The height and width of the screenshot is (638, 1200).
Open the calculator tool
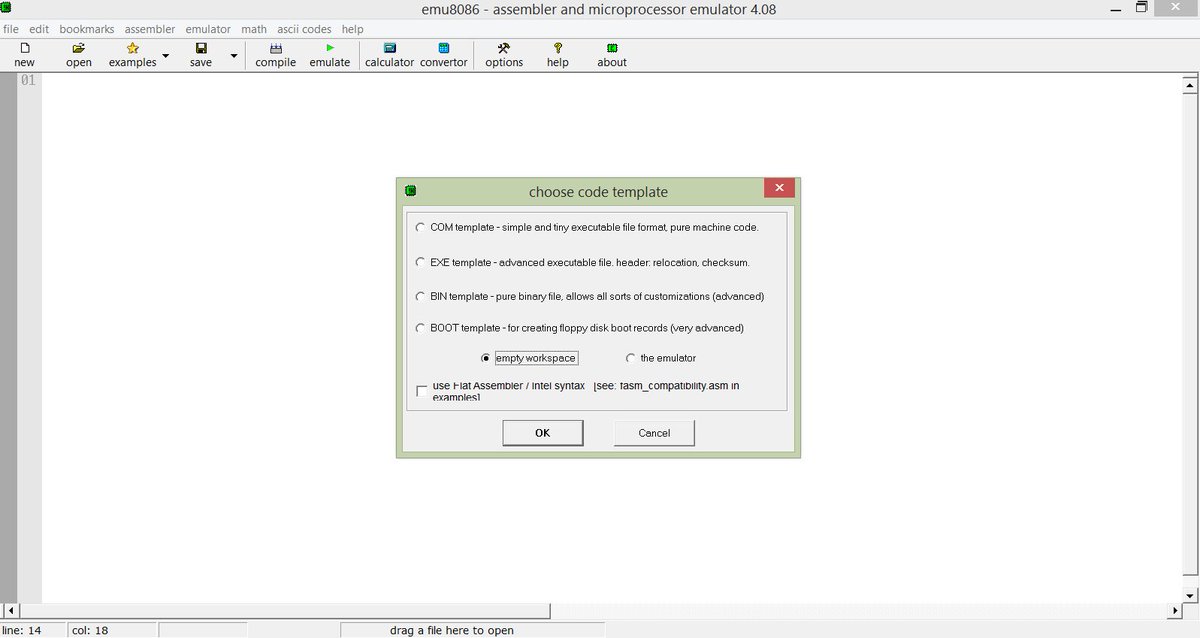point(389,48)
